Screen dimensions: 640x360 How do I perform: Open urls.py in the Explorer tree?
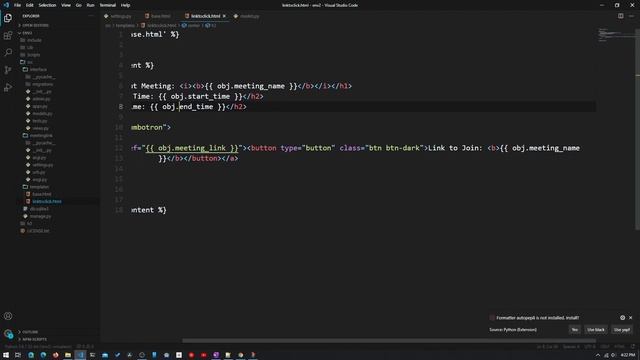[39, 172]
